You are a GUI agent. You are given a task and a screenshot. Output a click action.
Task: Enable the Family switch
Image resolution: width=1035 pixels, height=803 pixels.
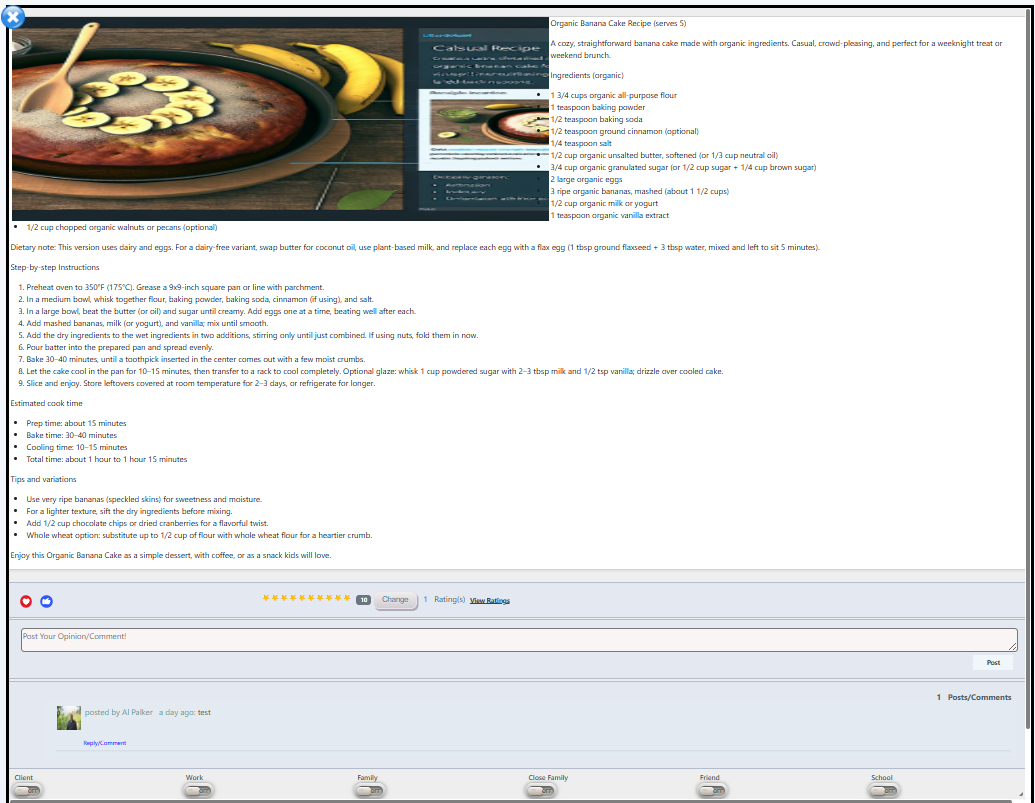pos(370,790)
